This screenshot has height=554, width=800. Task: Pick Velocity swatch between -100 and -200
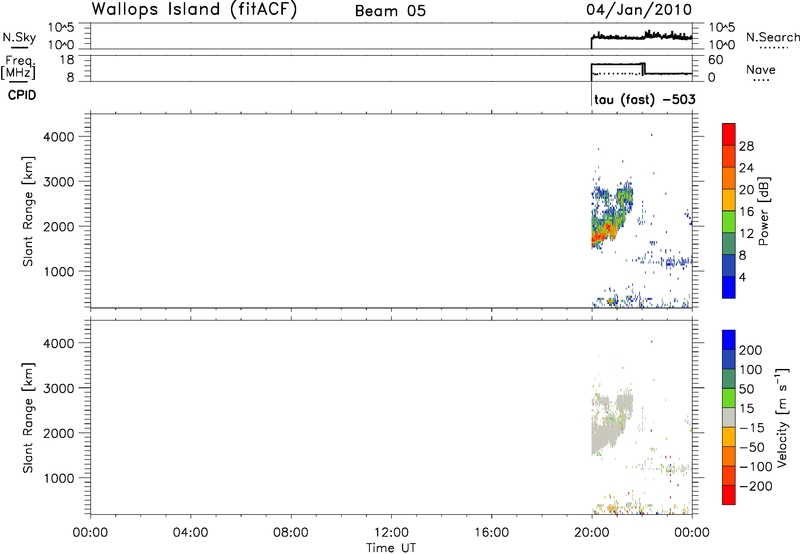point(729,475)
